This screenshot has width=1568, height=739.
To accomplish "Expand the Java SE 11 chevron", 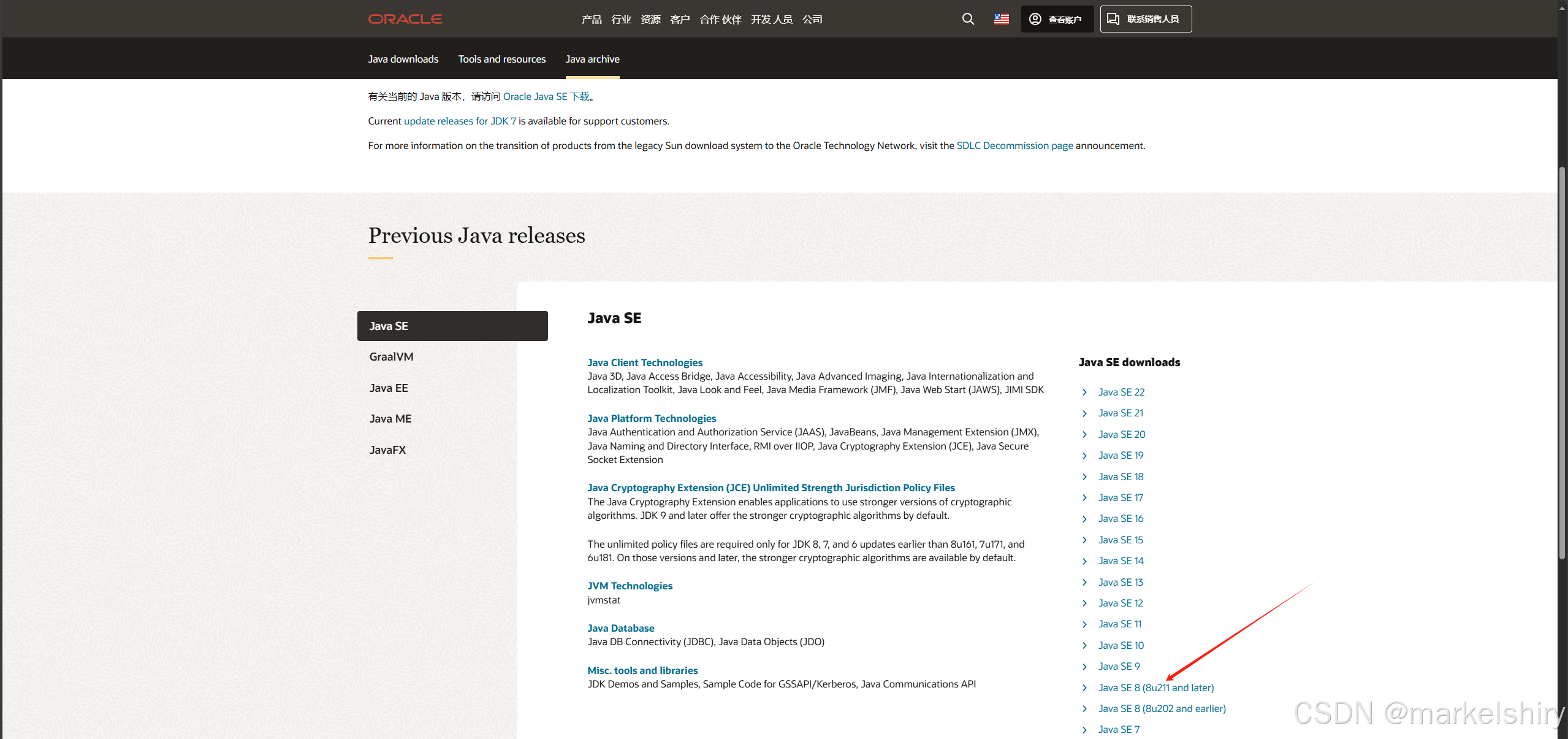I will click(x=1084, y=624).
